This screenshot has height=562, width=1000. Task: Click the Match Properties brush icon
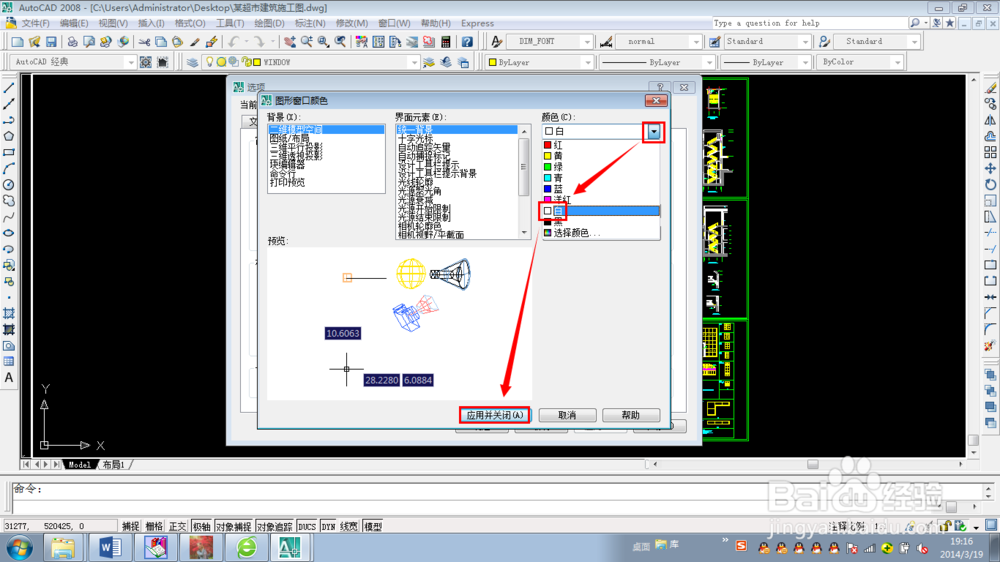(195, 41)
